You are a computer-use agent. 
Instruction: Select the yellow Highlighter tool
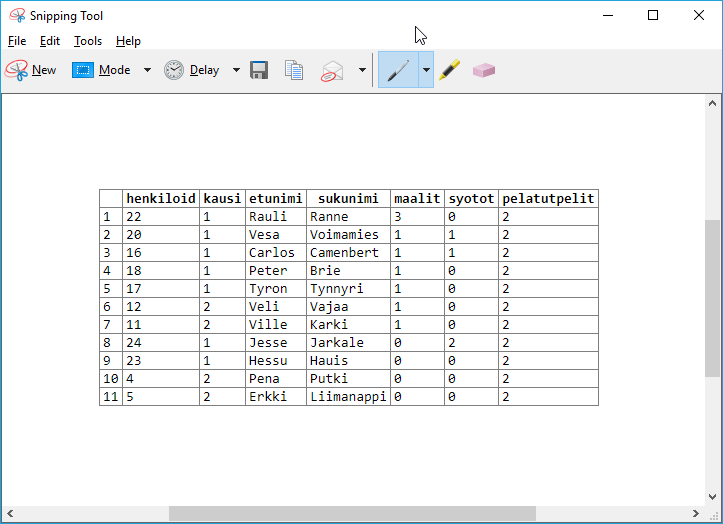pos(450,70)
